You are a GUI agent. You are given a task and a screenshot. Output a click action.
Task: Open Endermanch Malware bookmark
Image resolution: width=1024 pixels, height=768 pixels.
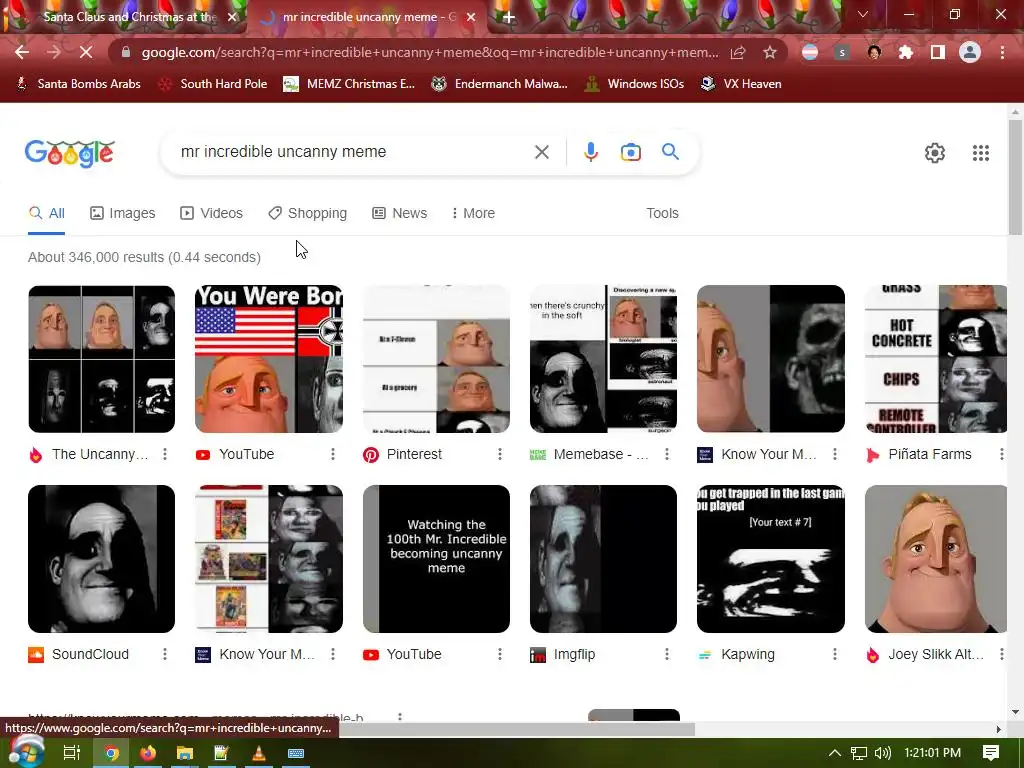click(500, 84)
